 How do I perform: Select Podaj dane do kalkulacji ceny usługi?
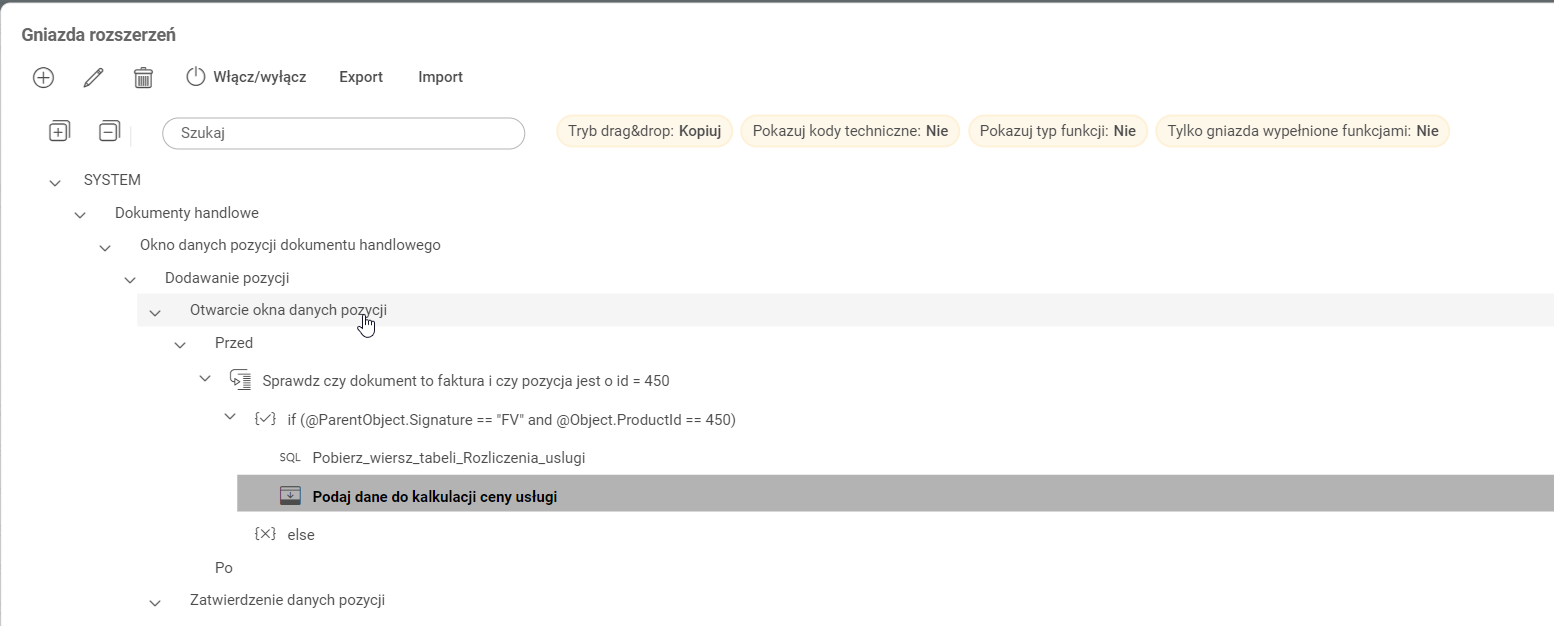[x=434, y=496]
